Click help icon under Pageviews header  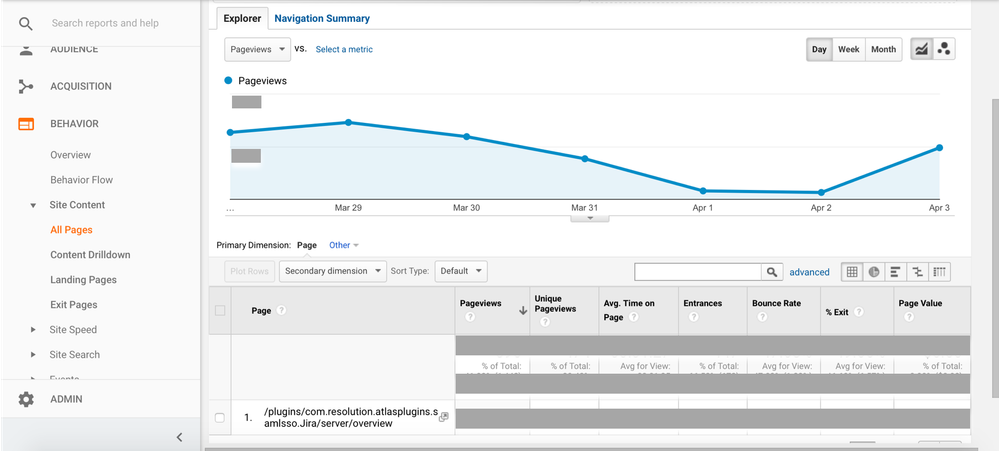coord(470,317)
